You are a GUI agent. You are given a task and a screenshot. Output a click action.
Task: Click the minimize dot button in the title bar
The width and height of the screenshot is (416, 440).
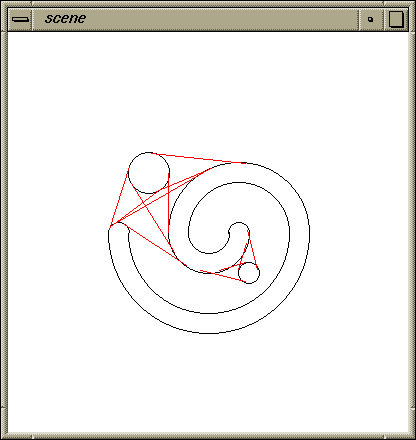coord(371,19)
